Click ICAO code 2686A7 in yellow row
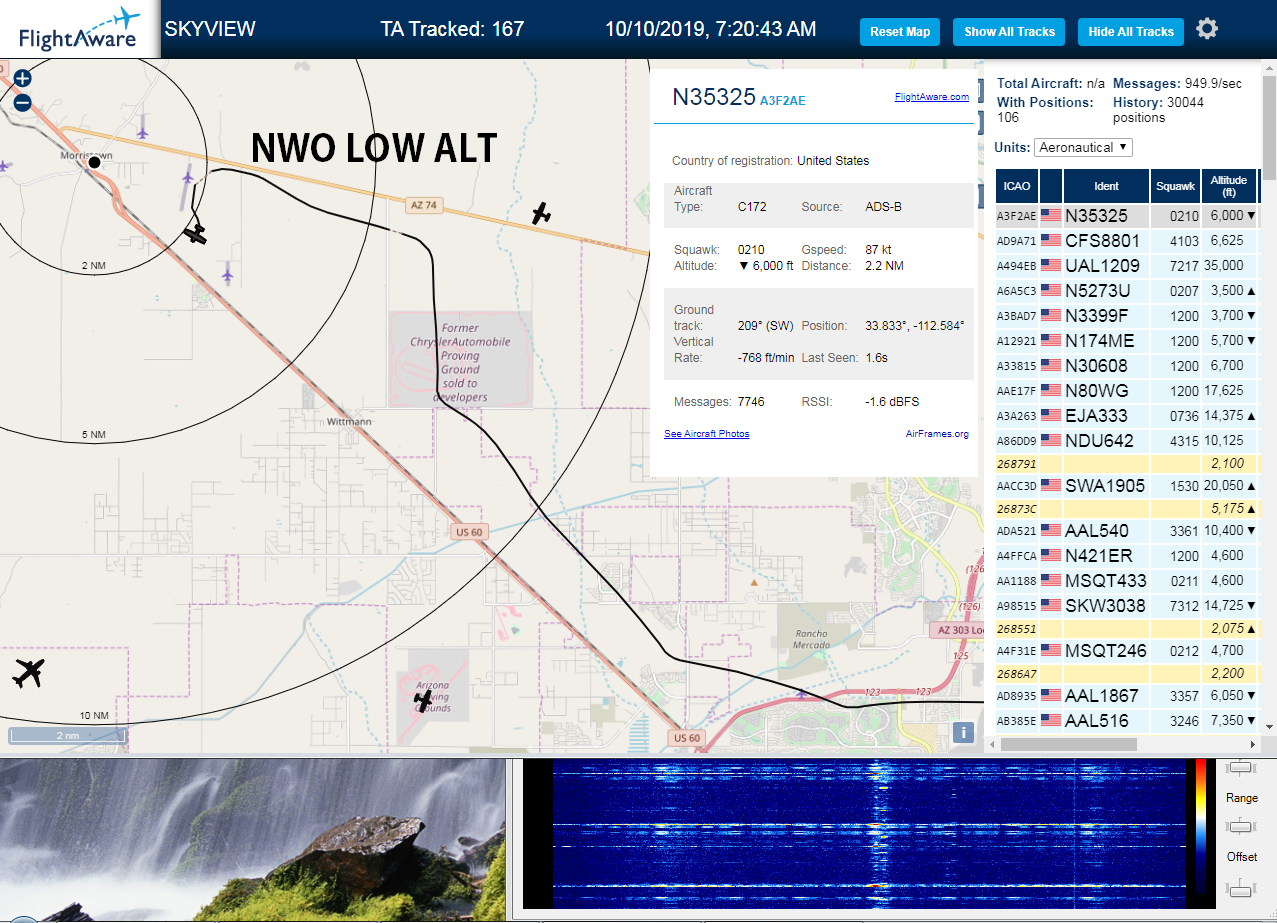This screenshot has height=923, width=1277. (1017, 674)
